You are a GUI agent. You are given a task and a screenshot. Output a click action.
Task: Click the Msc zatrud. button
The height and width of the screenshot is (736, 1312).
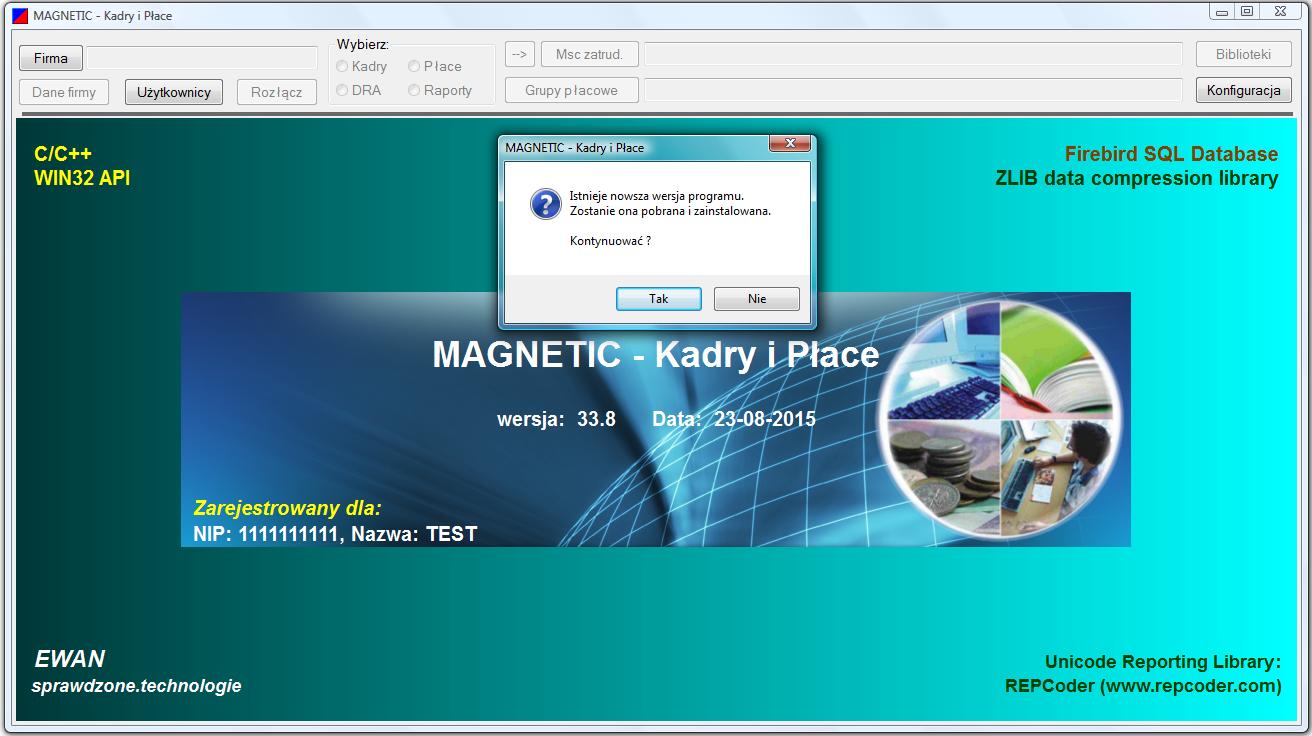[x=589, y=54]
